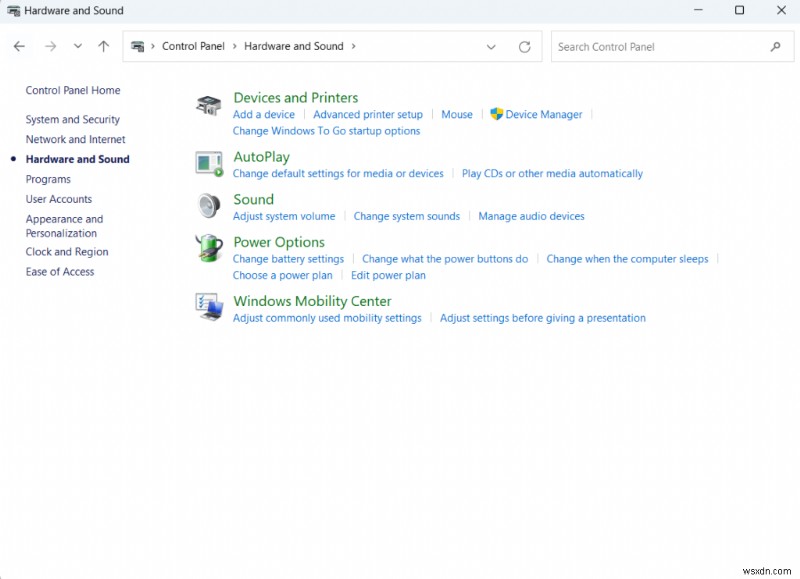Select Hardware and Sound breadcrumb
800x579 pixels.
click(294, 46)
